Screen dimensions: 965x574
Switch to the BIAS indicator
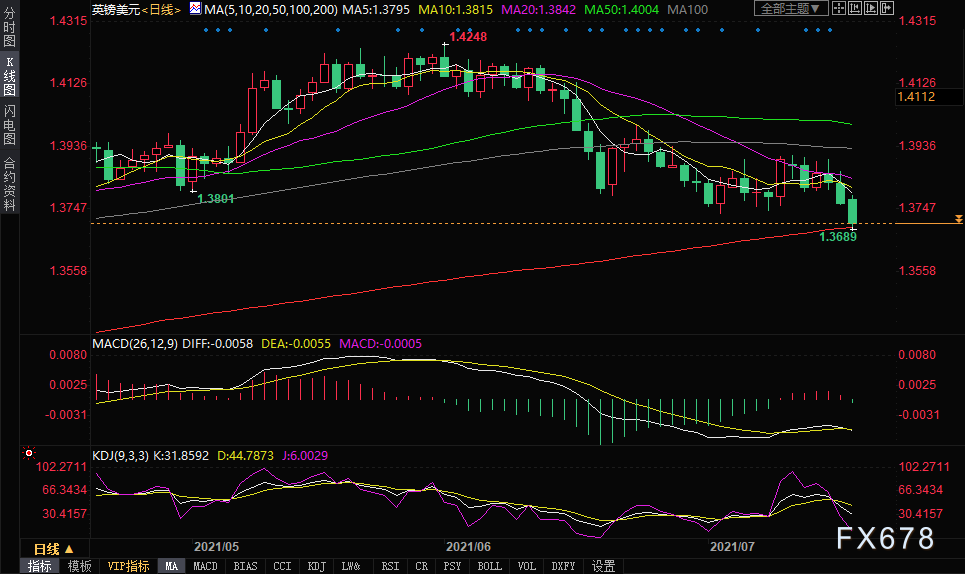245,566
